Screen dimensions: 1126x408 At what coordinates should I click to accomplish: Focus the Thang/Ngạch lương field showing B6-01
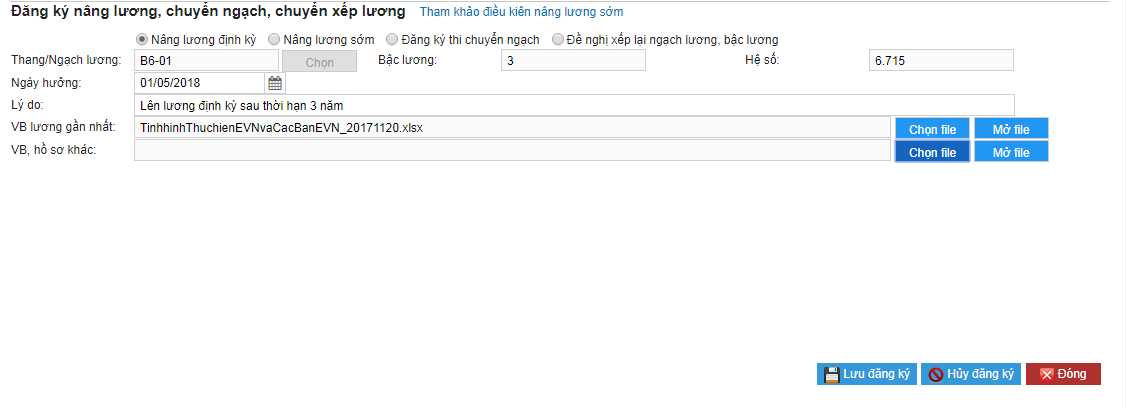(206, 60)
